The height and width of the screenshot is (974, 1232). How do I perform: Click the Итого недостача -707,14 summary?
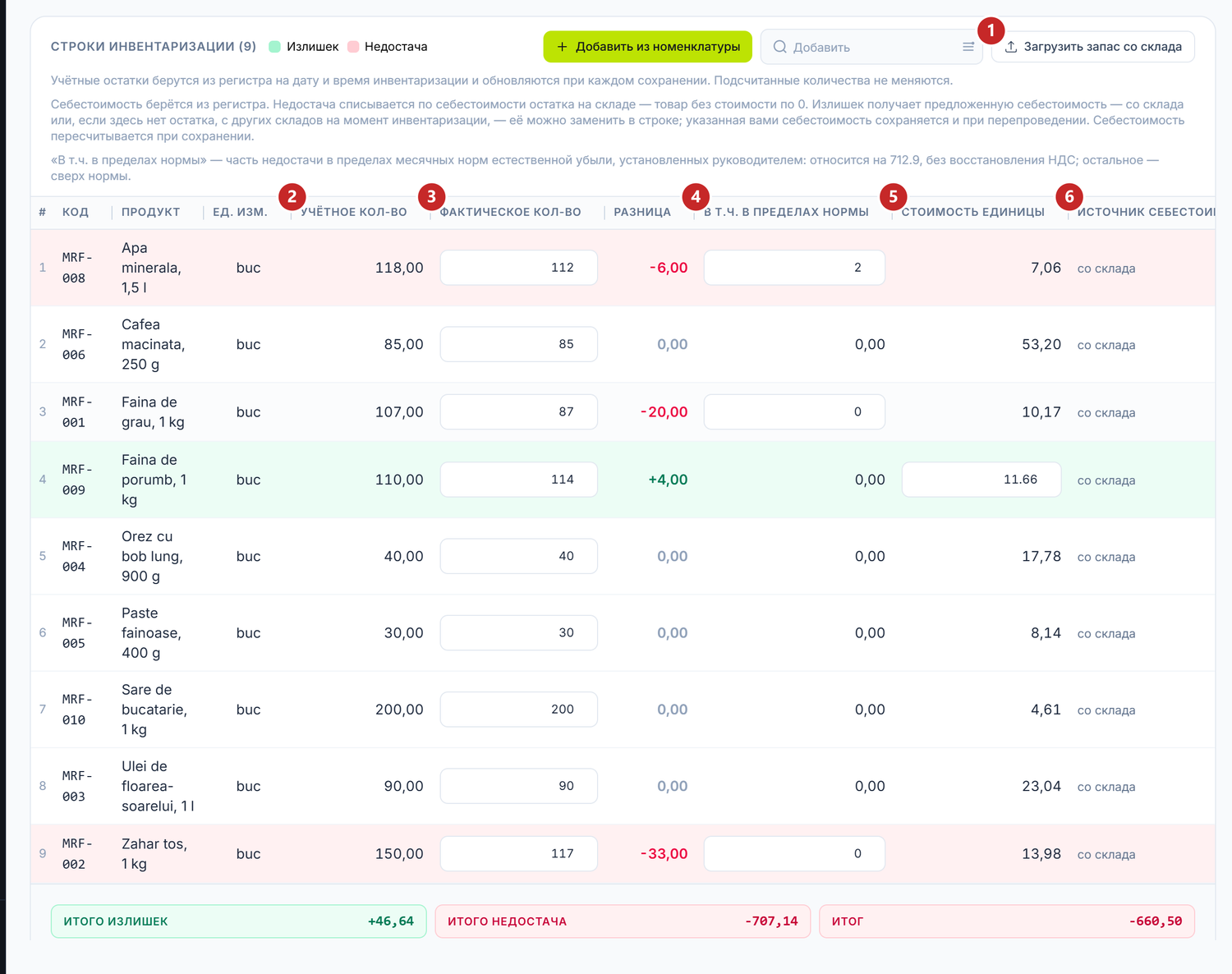point(623,921)
